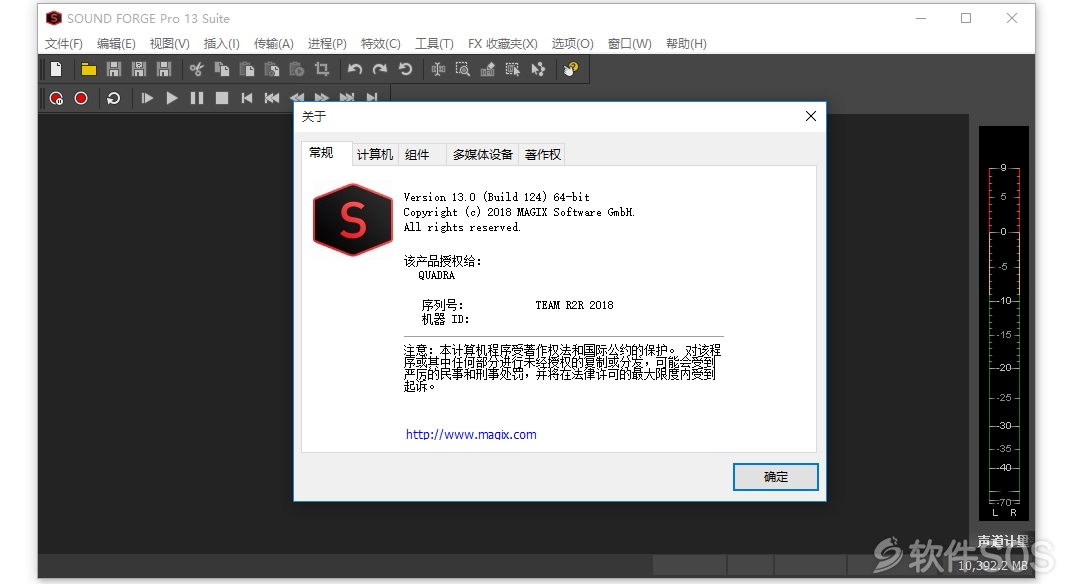Open the FX 收藏夹(X) menu
Viewport: 1070px width, 584px height.
click(502, 44)
